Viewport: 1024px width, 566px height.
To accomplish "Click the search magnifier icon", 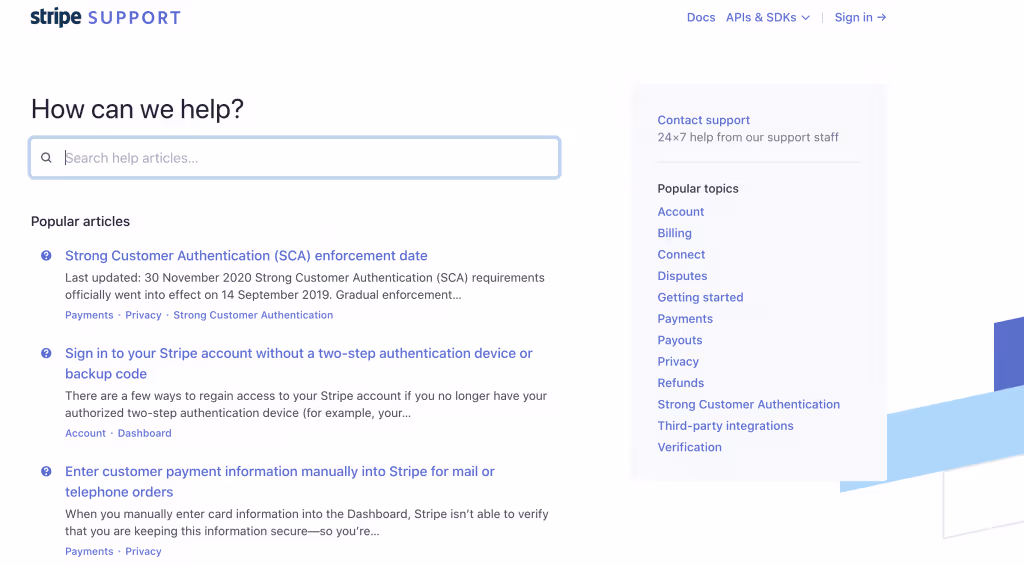I will (x=46, y=158).
